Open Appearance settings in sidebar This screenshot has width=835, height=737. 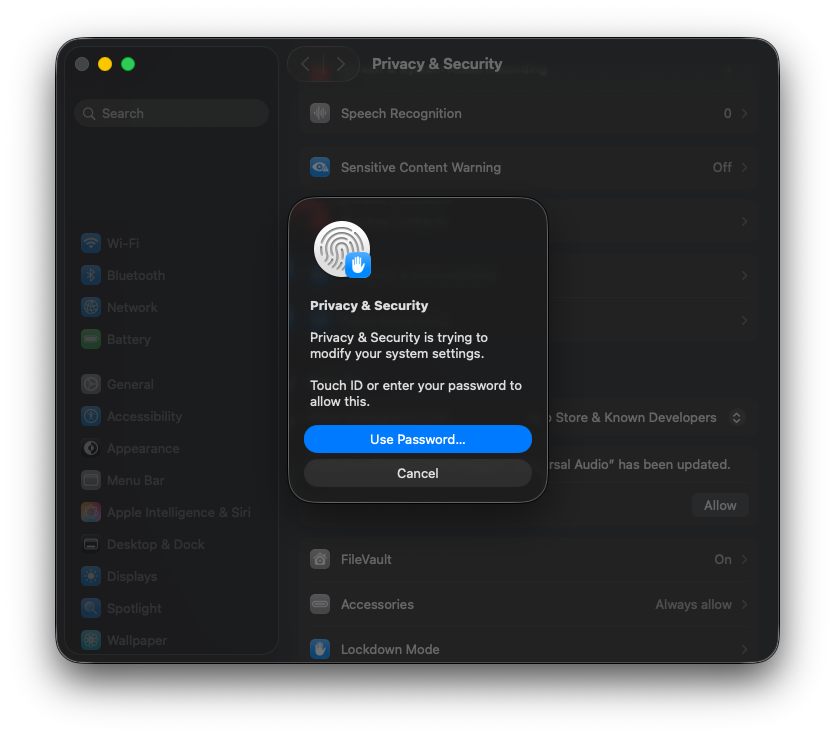point(143,448)
